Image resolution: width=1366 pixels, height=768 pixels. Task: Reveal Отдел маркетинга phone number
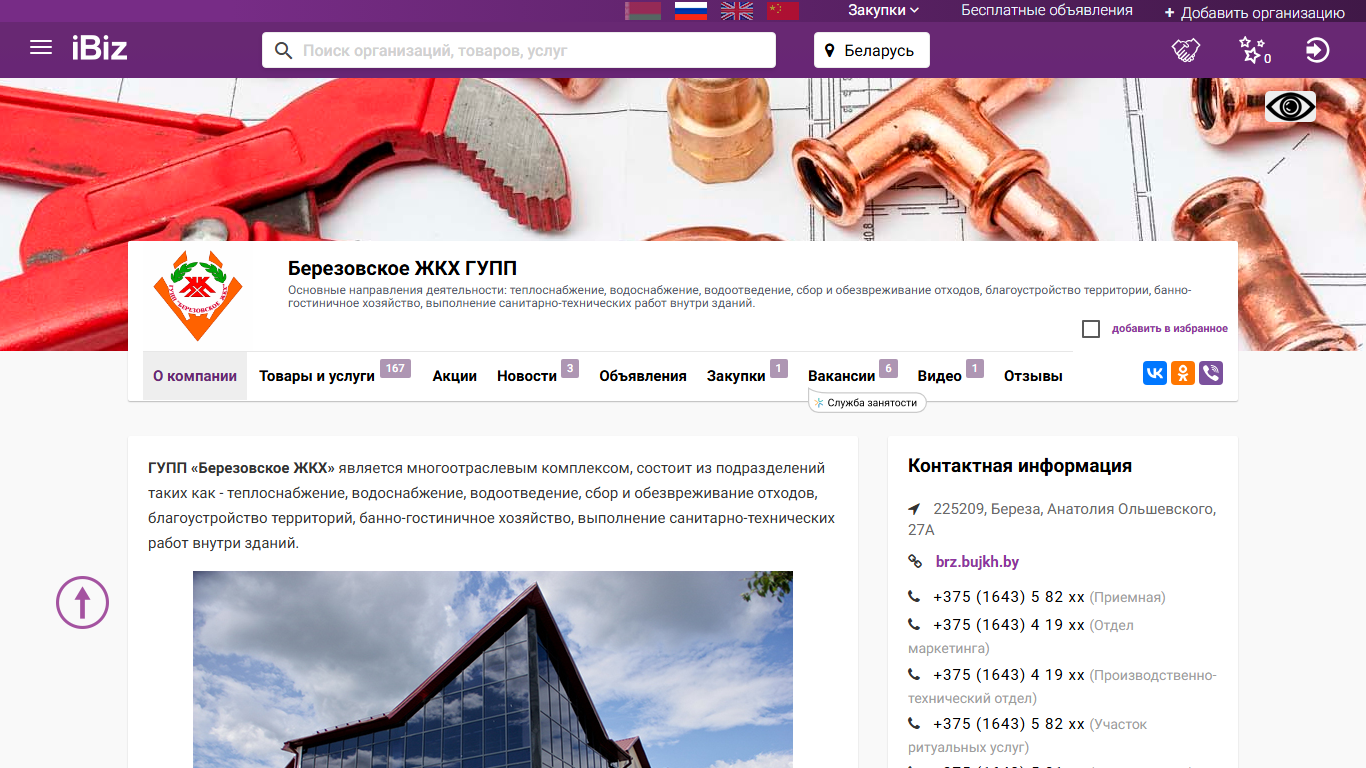pos(1009,625)
